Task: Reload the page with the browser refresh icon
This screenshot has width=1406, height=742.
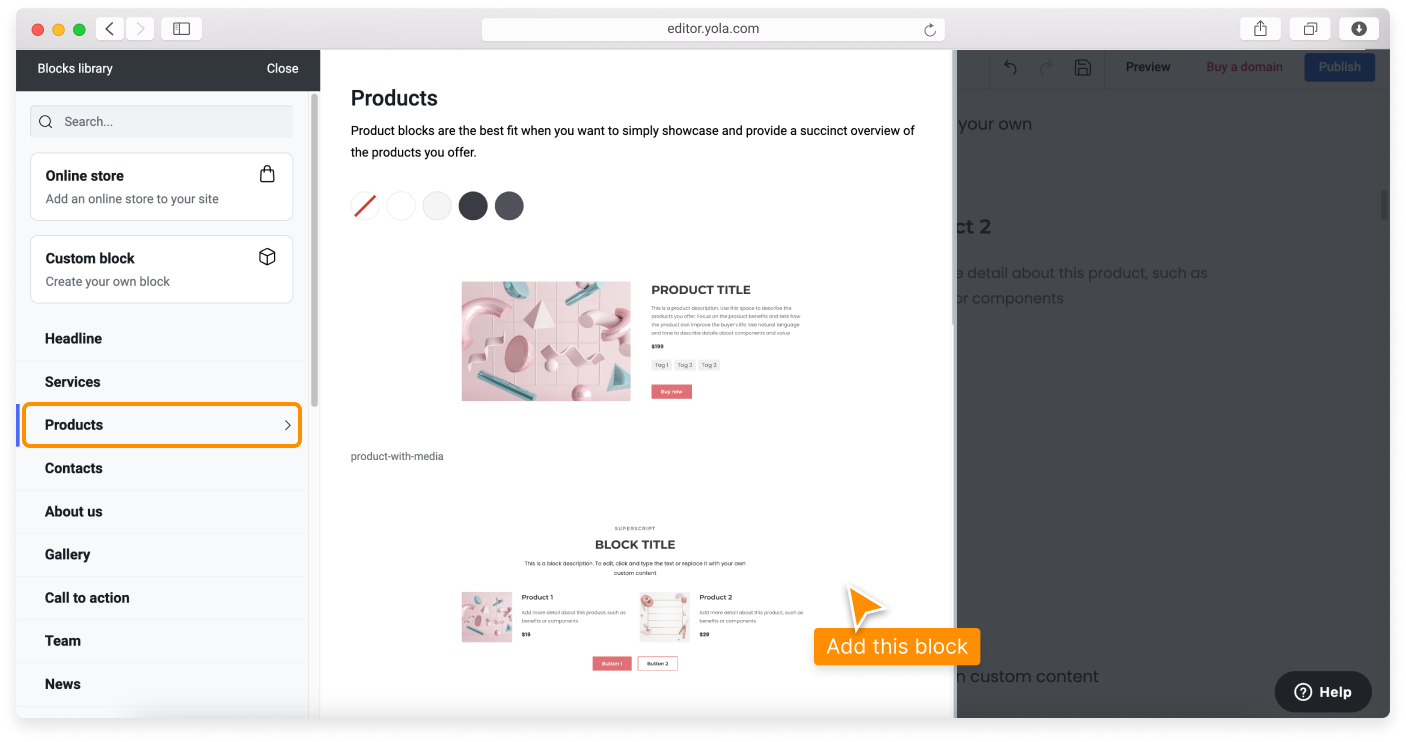Action: [928, 29]
